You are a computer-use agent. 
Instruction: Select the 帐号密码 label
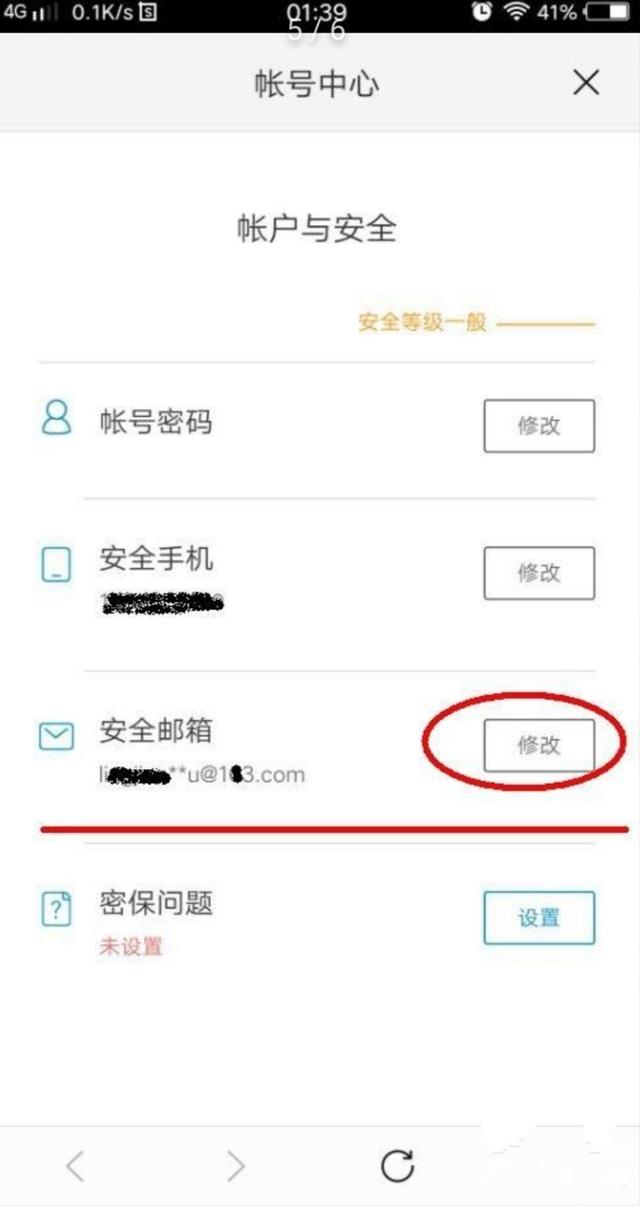click(156, 421)
